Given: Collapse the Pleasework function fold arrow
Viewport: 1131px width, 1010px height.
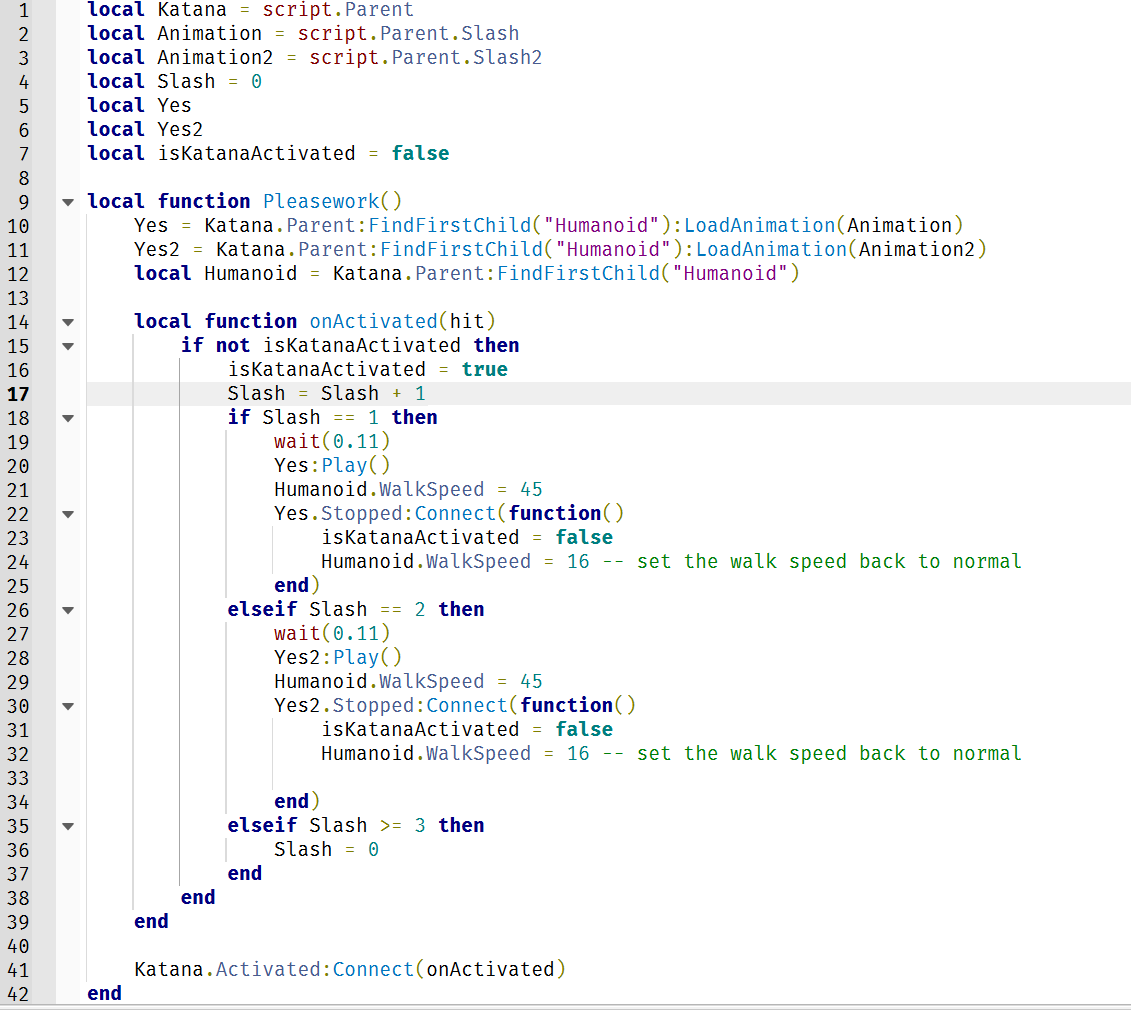Looking at the screenshot, I should coord(68,202).
